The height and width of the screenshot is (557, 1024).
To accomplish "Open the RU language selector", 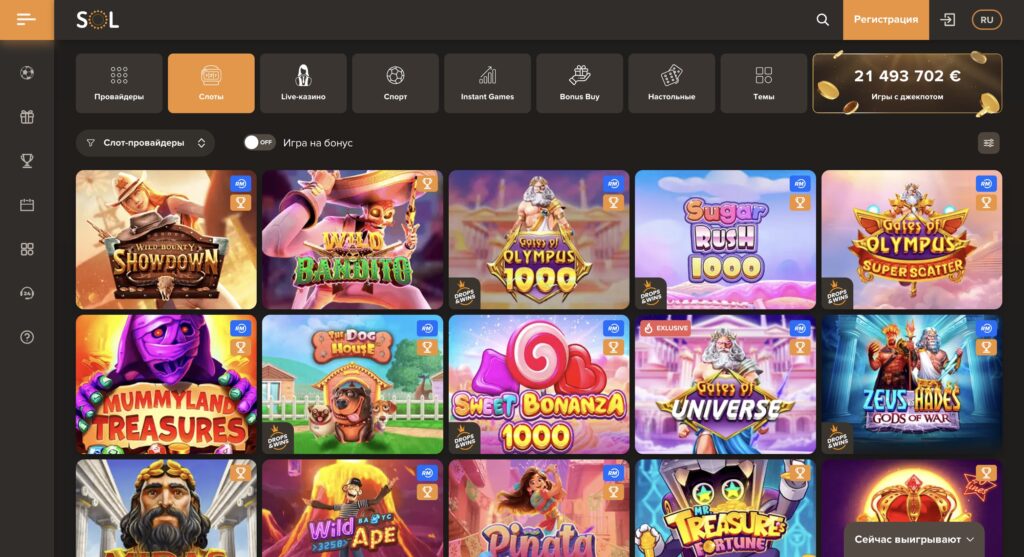I will 987,20.
